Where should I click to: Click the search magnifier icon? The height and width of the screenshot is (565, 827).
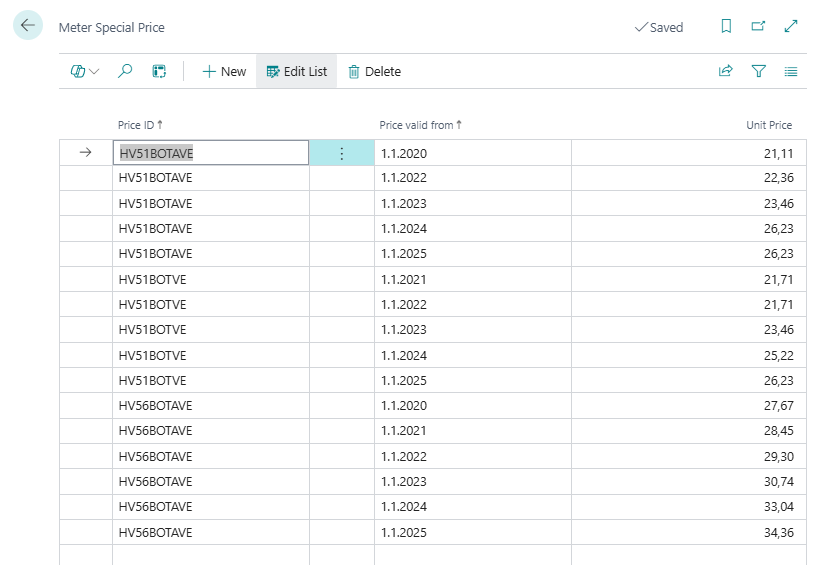[125, 71]
